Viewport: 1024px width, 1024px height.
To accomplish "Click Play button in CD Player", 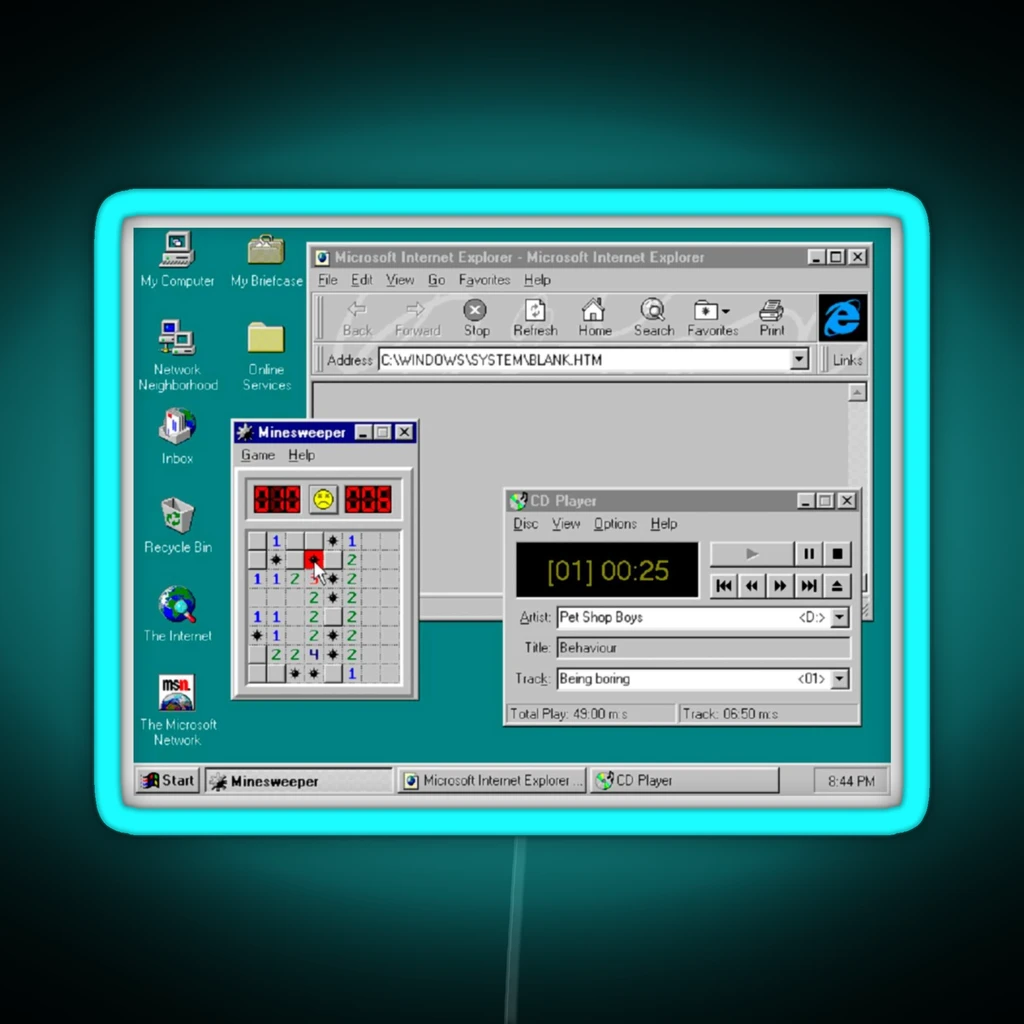I will click(752, 554).
